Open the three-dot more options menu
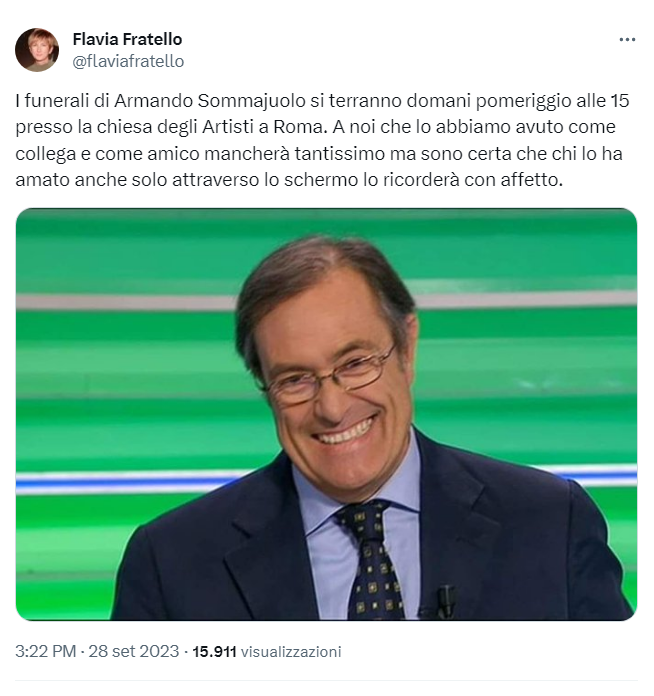 pyautogui.click(x=627, y=40)
